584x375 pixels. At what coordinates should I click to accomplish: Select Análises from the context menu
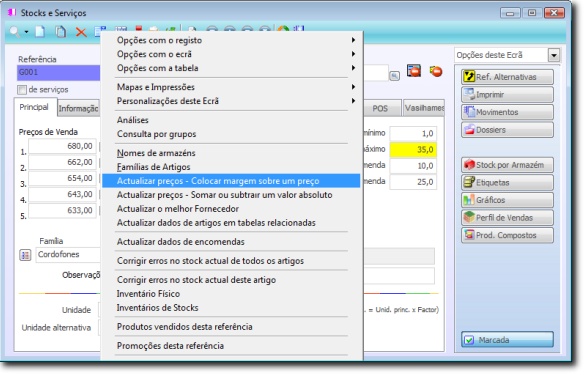tap(231, 120)
